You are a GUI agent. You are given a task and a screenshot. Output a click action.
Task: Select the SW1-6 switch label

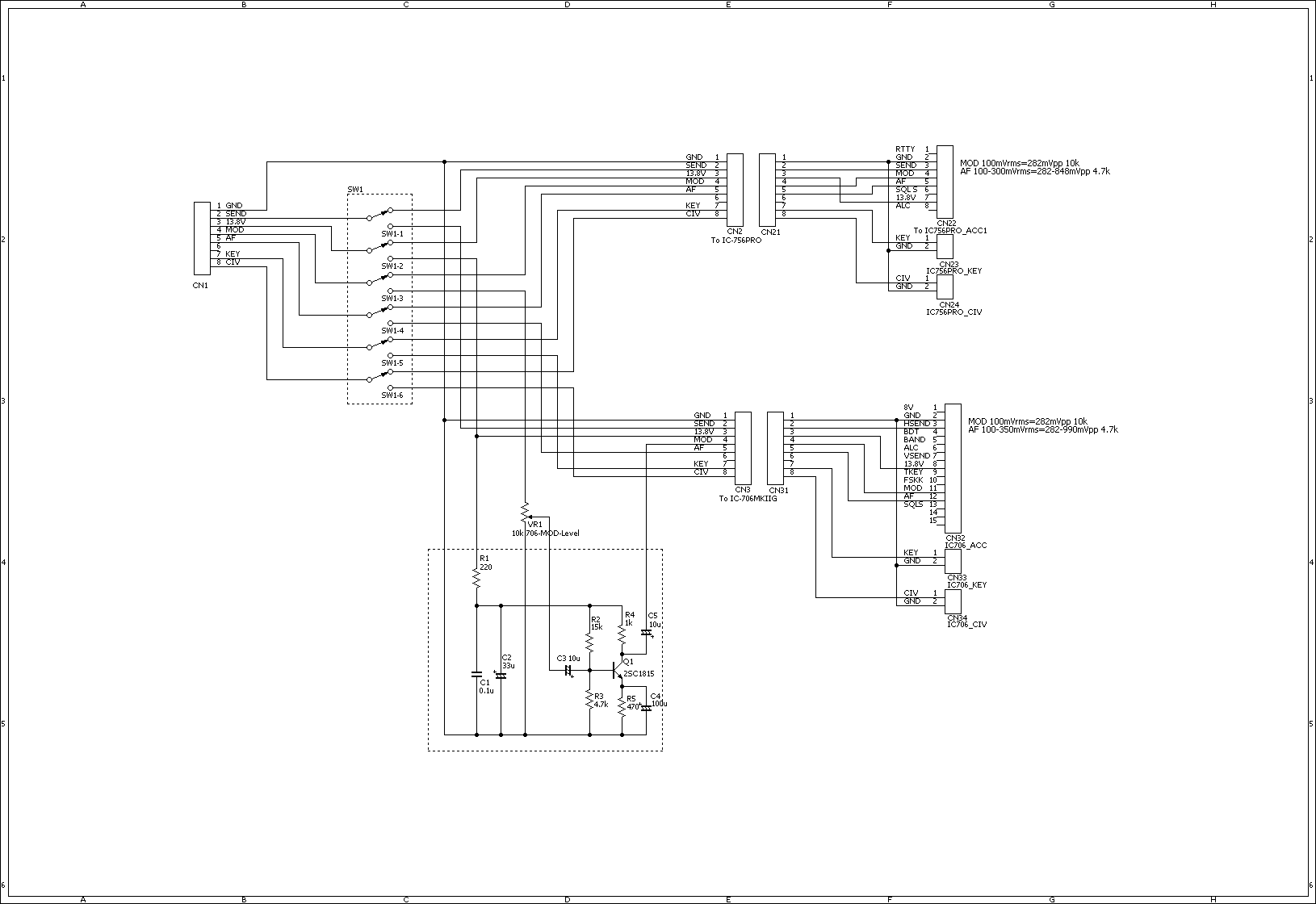pyautogui.click(x=392, y=395)
